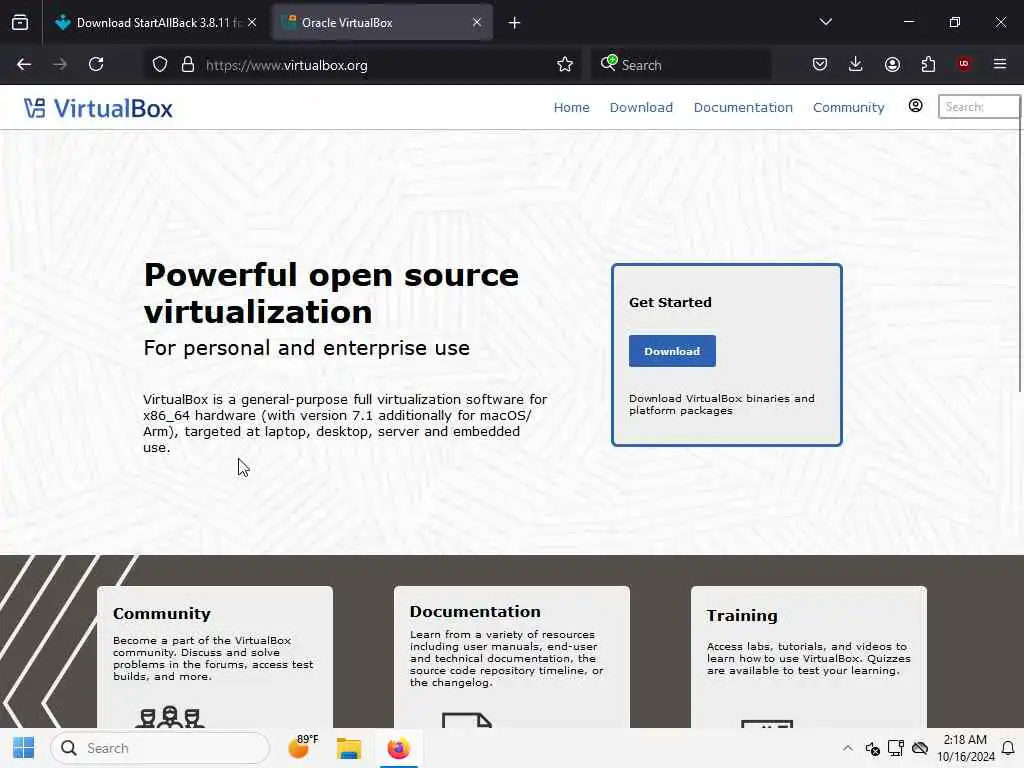Save page to Pocket
Screen dimensions: 1024x768
pyautogui.click(x=820, y=65)
